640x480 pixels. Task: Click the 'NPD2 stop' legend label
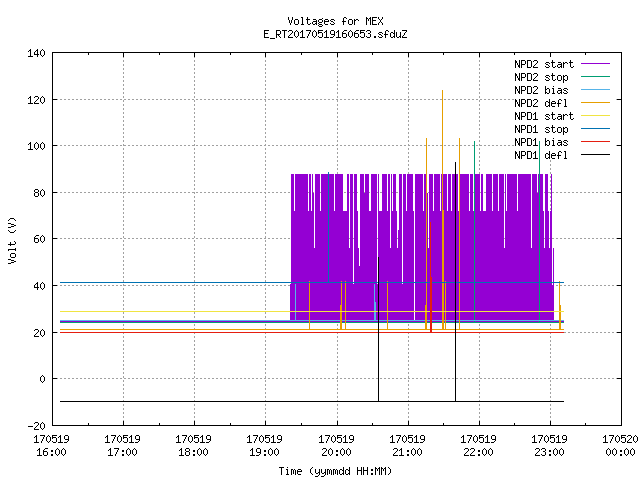pyautogui.click(x=541, y=77)
